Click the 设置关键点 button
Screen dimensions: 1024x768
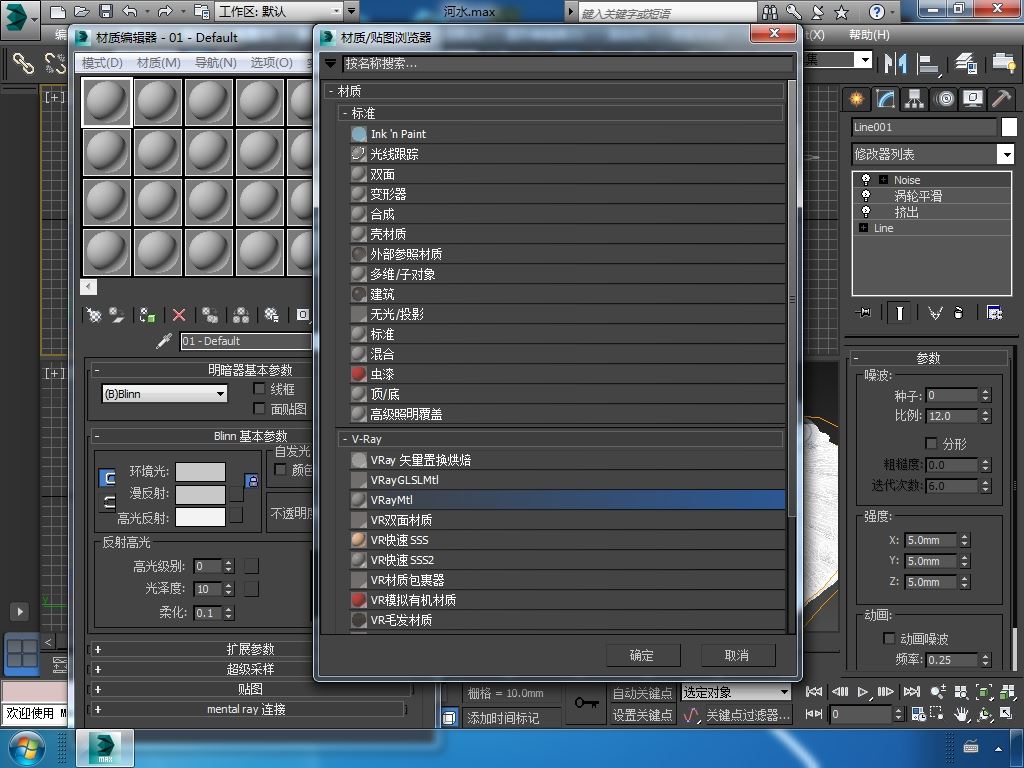click(x=643, y=715)
